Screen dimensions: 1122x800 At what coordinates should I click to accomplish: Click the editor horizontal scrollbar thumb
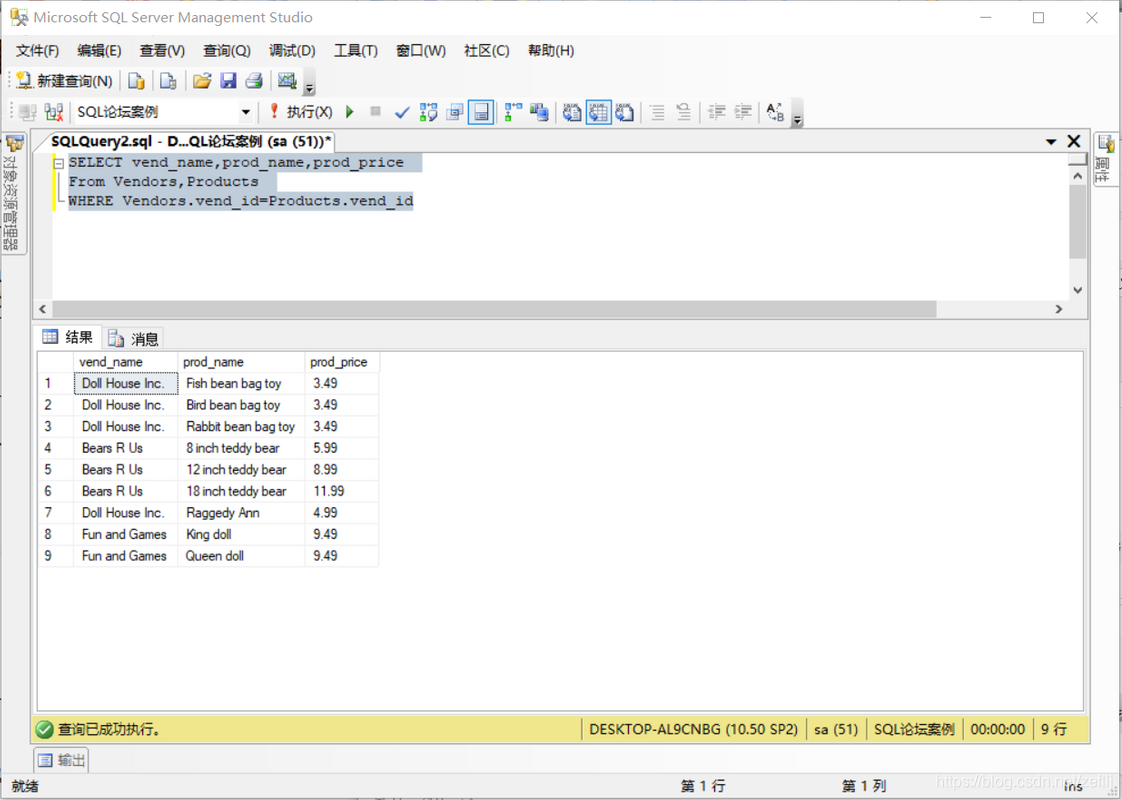point(494,309)
